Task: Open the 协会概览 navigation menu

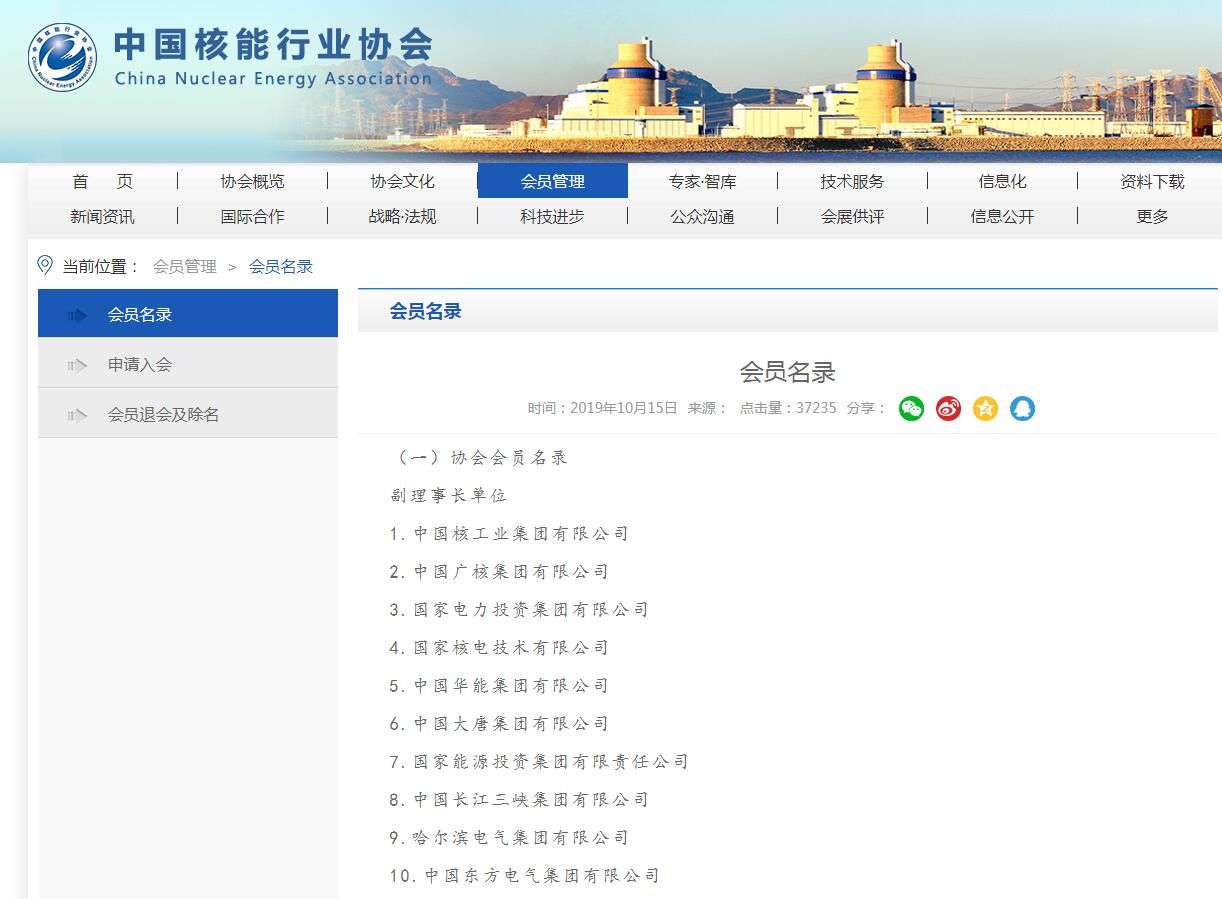Action: [x=252, y=181]
